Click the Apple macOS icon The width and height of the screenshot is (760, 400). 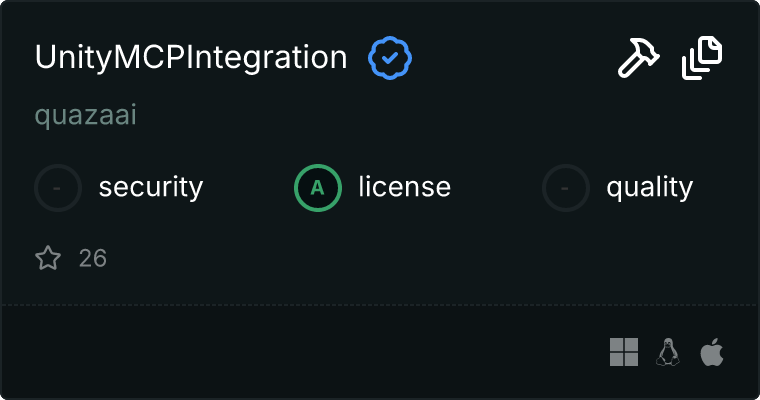coord(712,352)
